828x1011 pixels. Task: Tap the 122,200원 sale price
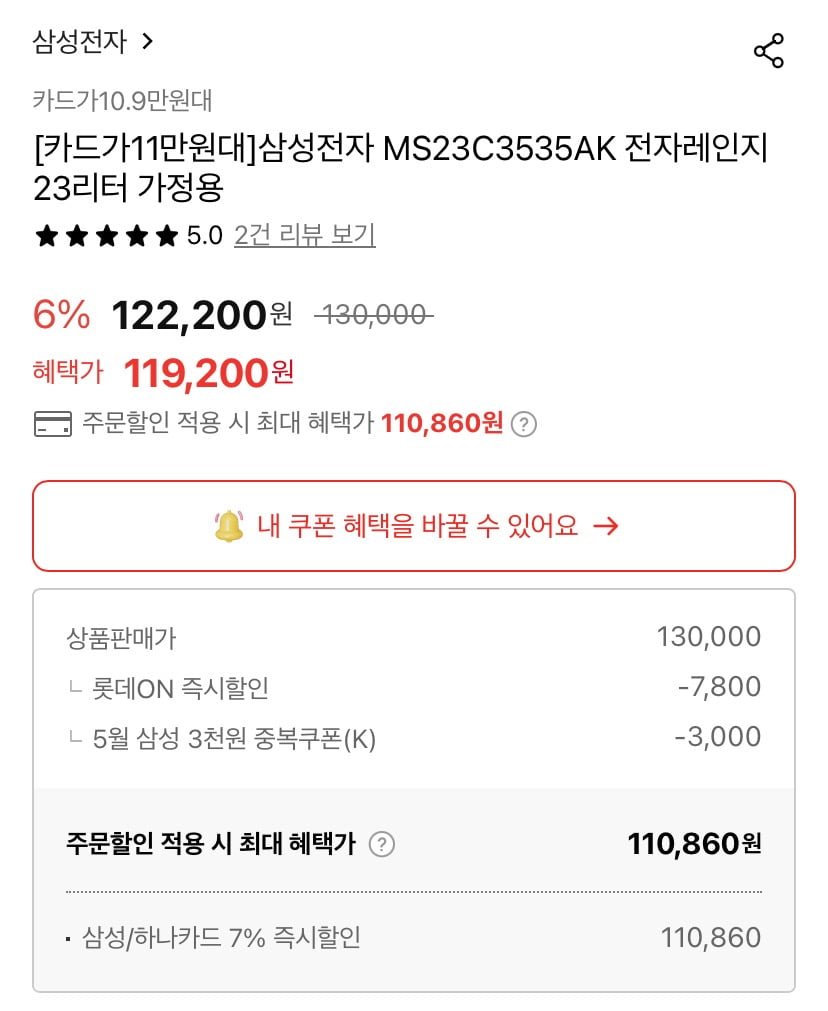point(201,315)
